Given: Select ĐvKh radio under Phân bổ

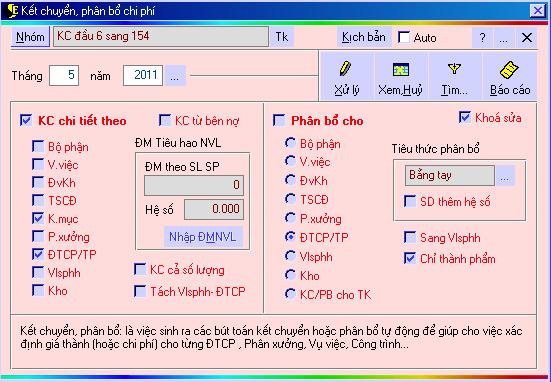Looking at the screenshot, I should (x=290, y=180).
